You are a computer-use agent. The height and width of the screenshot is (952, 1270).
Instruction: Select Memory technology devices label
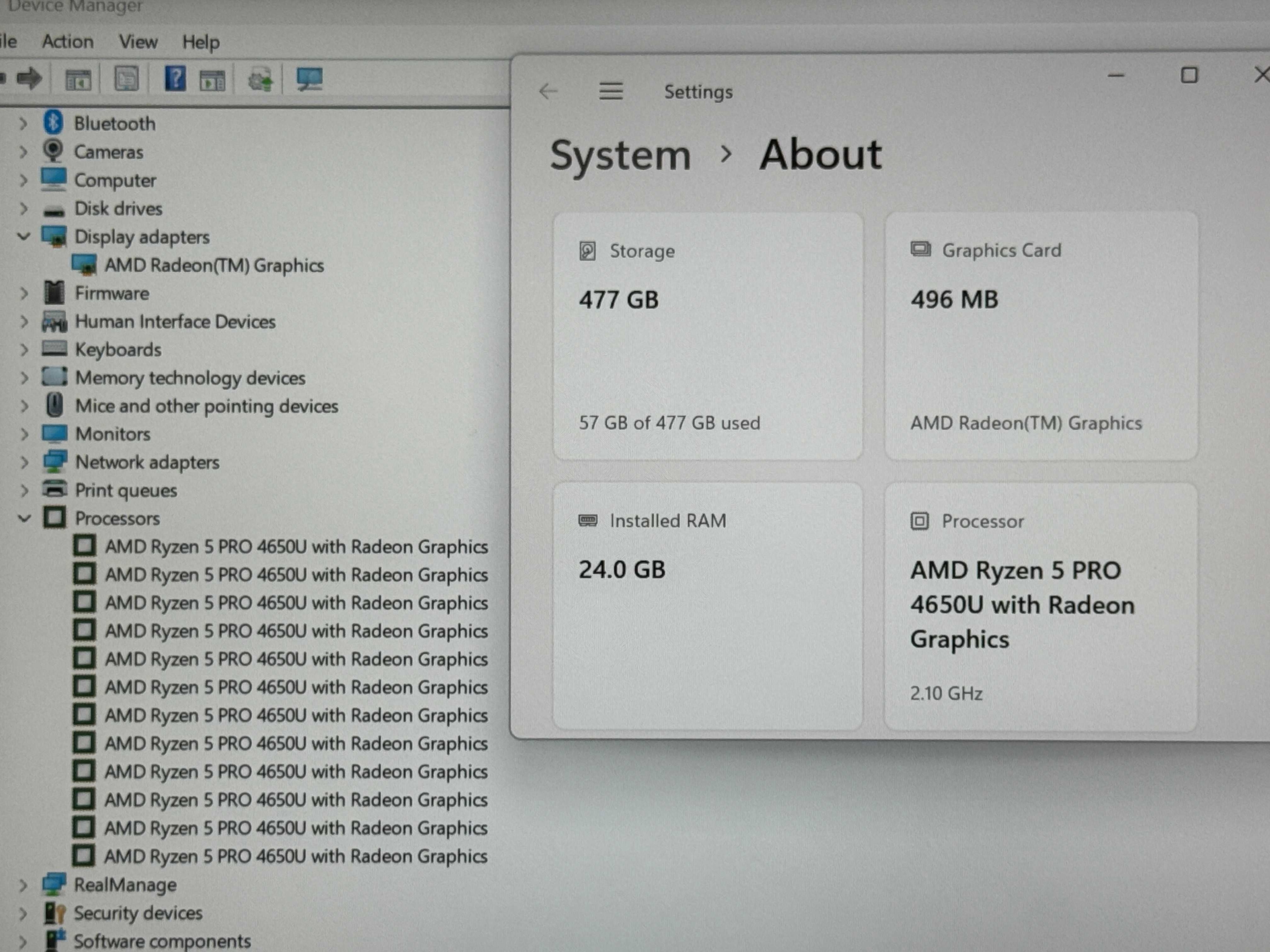point(190,377)
